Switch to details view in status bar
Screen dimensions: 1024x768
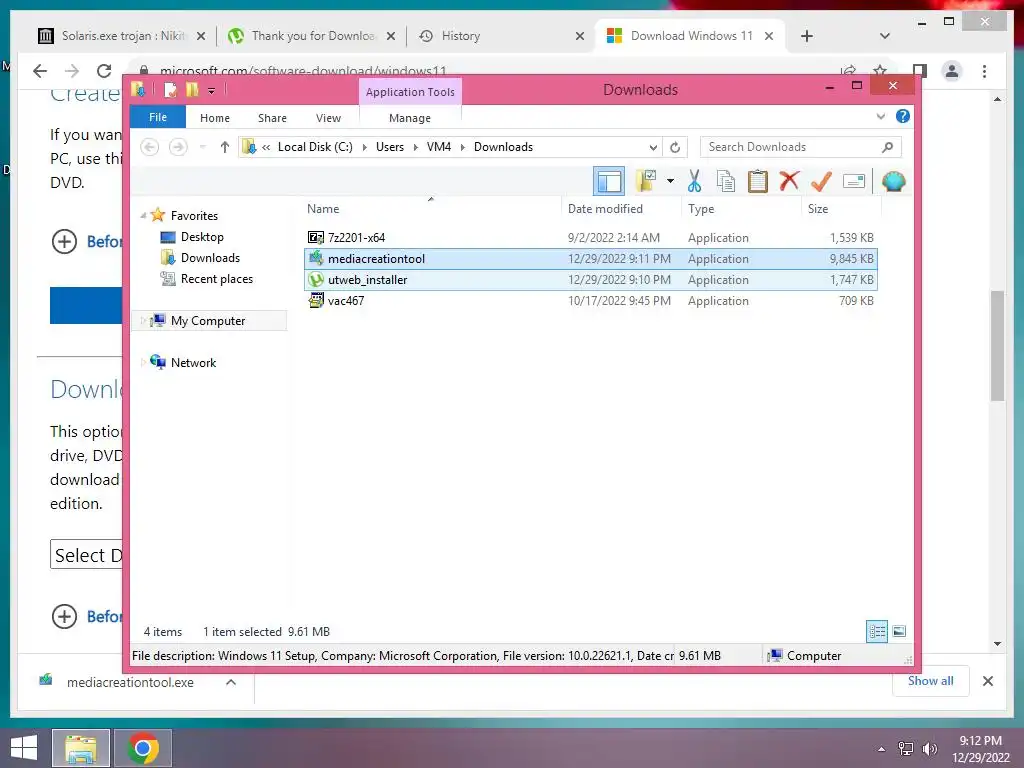877,631
